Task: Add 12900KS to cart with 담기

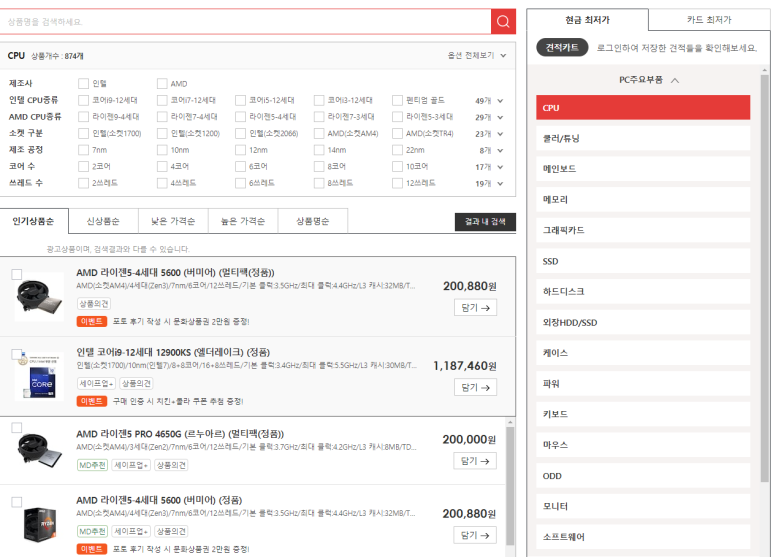Action: coord(475,387)
